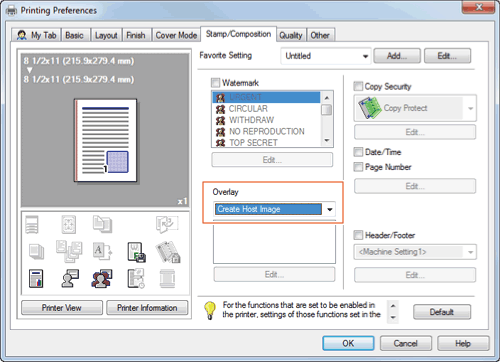Open the Other tab

(x=320, y=35)
